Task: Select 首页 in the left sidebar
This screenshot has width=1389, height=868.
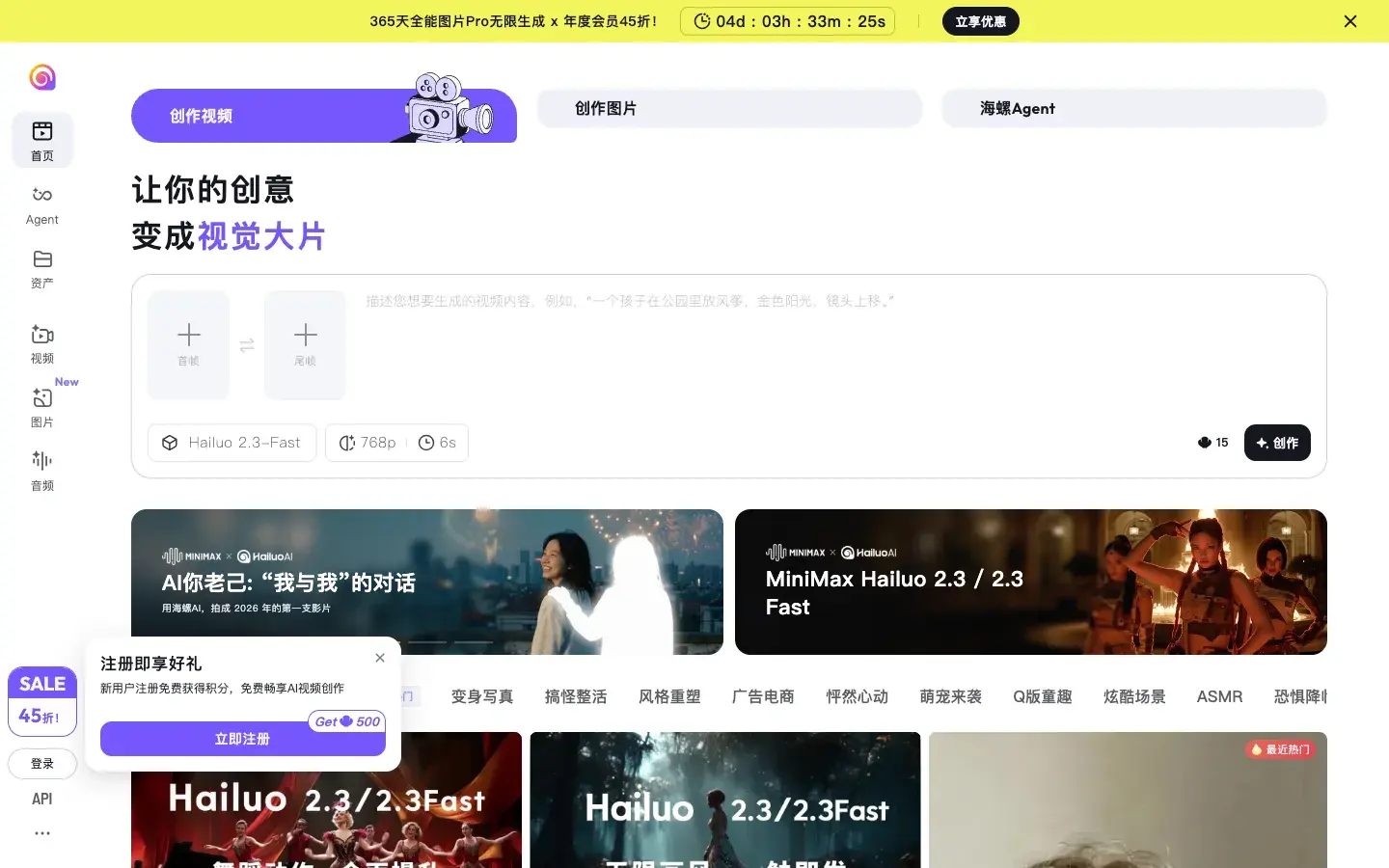Action: click(x=41, y=139)
